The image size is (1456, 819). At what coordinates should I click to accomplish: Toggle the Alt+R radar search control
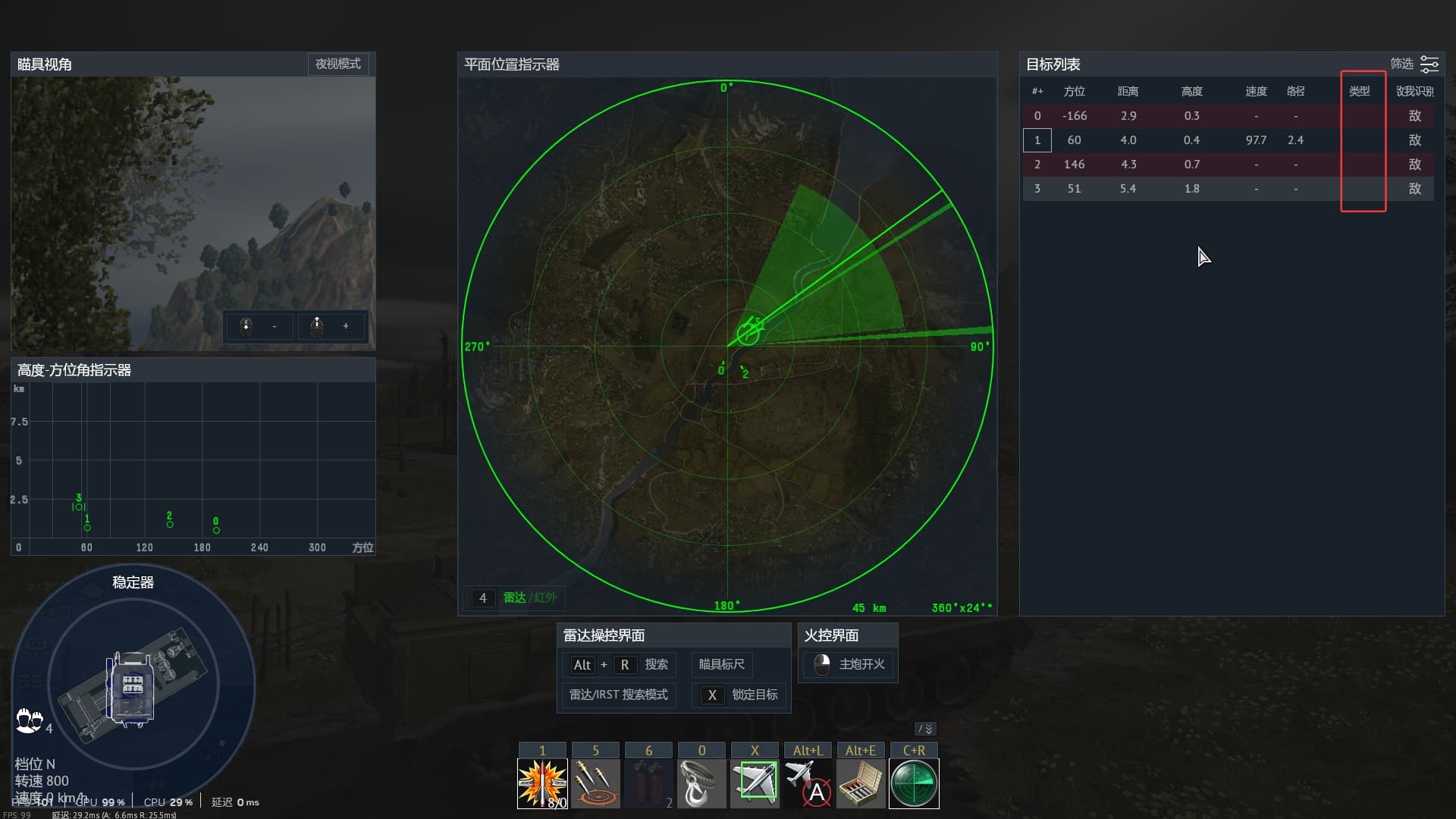tap(618, 664)
